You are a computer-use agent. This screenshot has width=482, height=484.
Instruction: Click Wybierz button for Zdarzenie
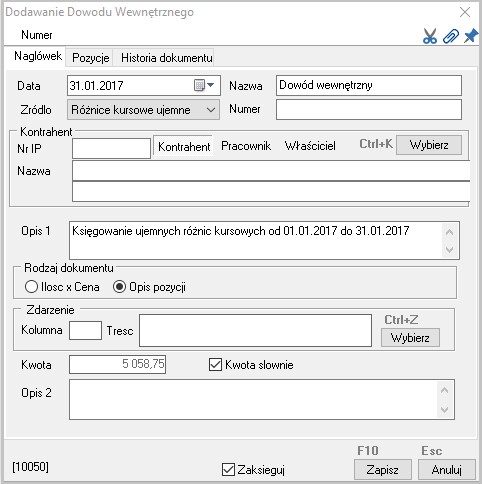tap(410, 338)
